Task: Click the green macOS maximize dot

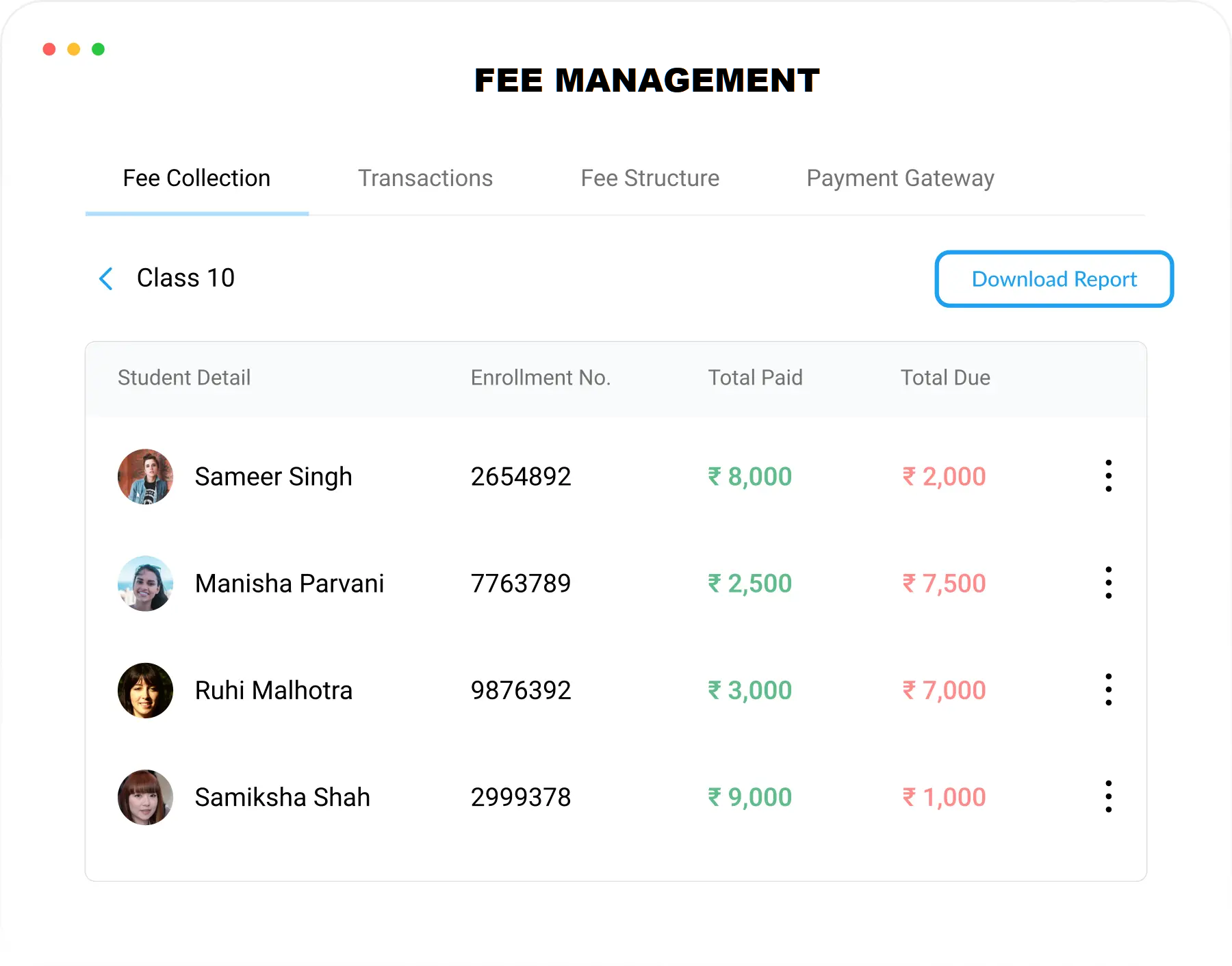Action: point(98,49)
